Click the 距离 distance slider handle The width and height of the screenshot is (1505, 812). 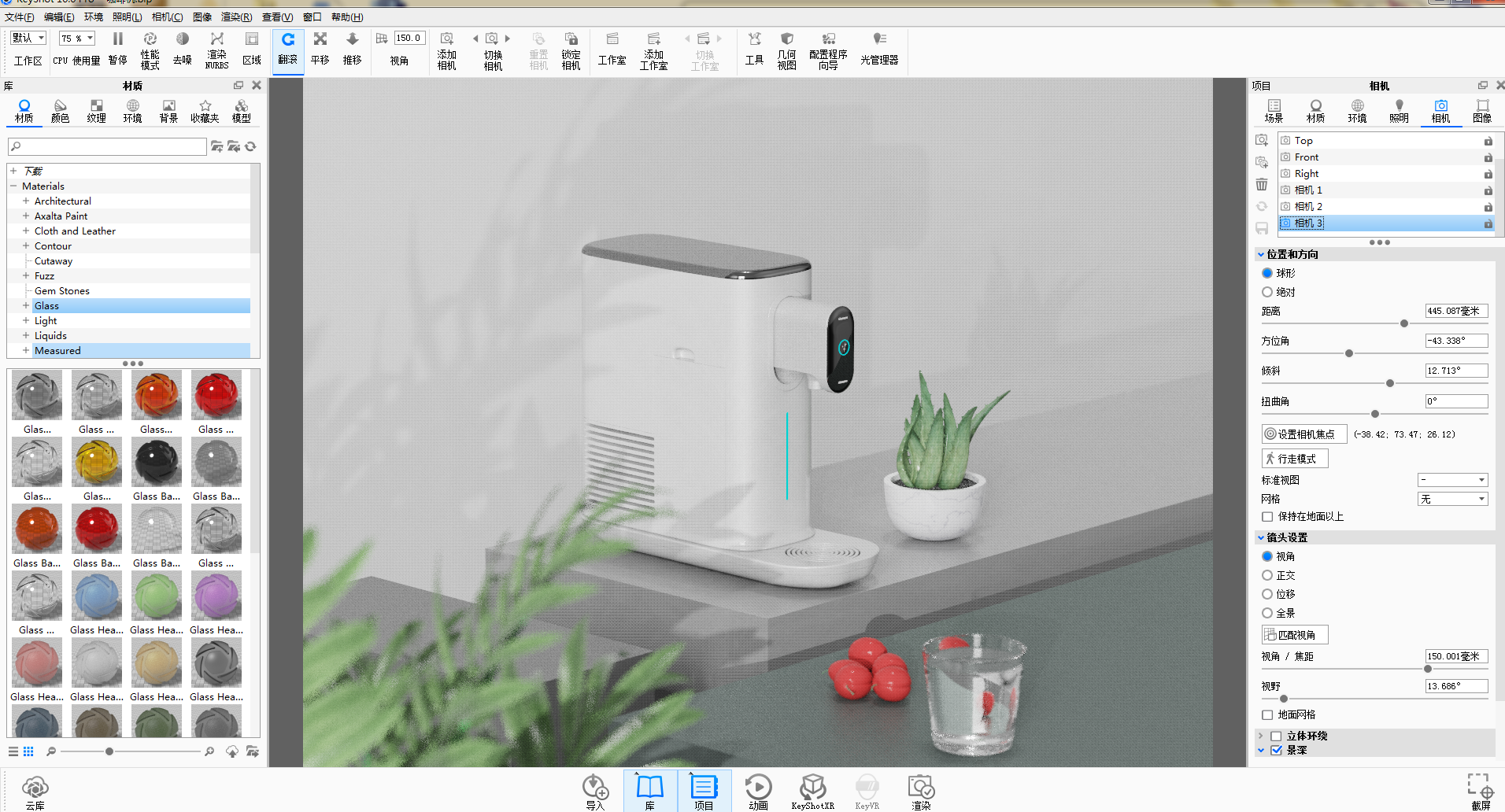pyautogui.click(x=1403, y=323)
